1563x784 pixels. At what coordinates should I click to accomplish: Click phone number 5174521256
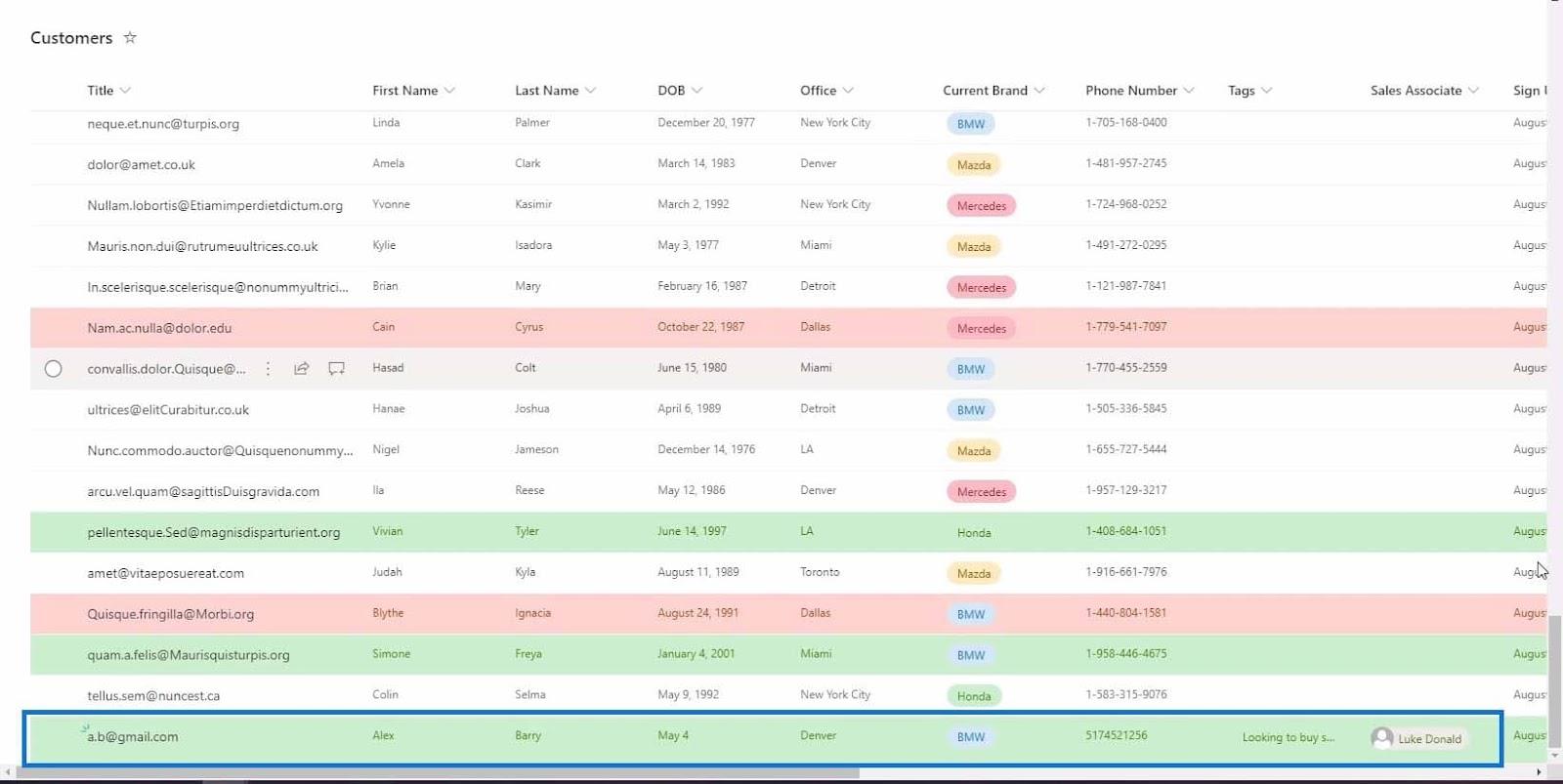[x=1117, y=735]
